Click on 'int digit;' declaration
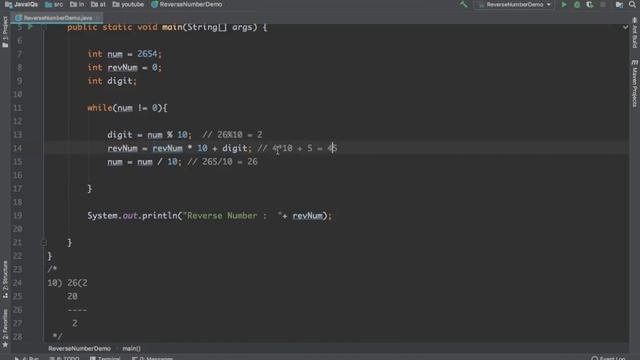This screenshot has height=360, width=640. pyautogui.click(x=112, y=81)
